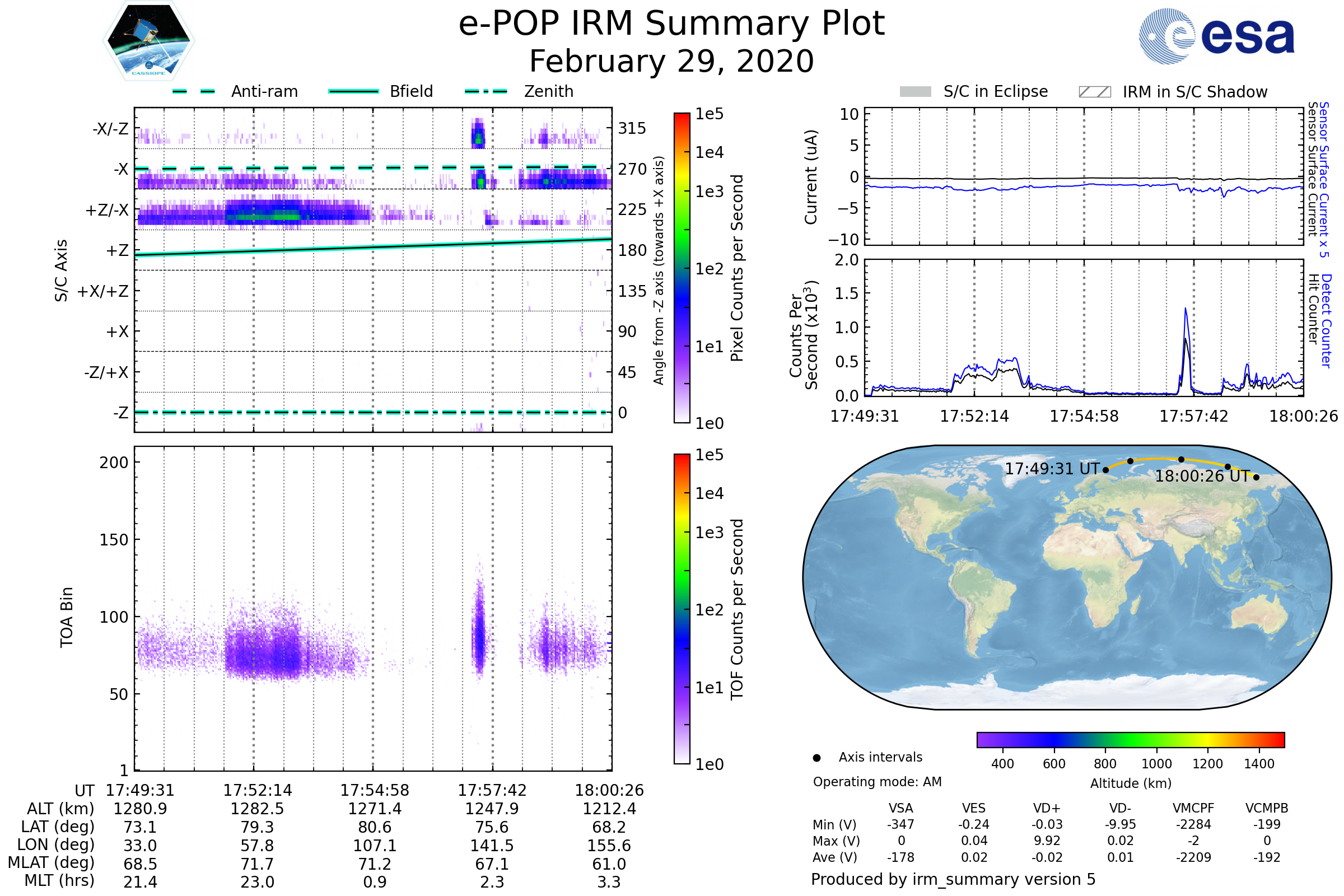The height and width of the screenshot is (896, 1344).
Task: Click the Anti-ram dashed legend line
Action: tap(194, 91)
